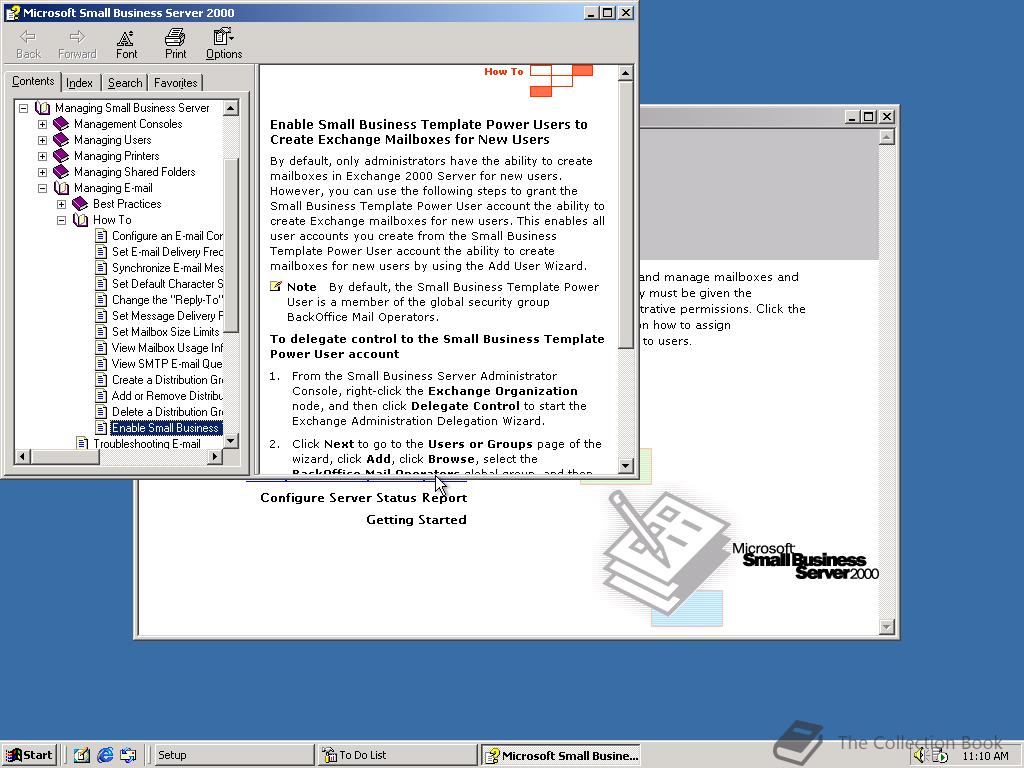
Task: Launch Internet Explorer from quick launch
Action: point(104,755)
